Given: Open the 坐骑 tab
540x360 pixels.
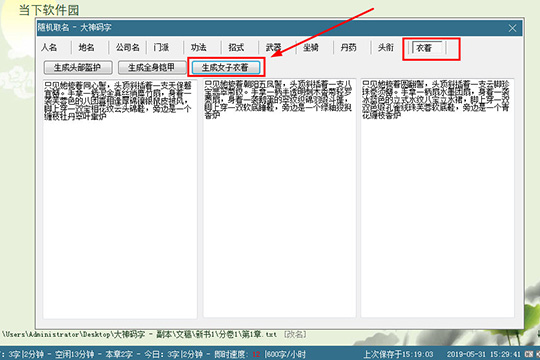Looking at the screenshot, I should 311,47.
